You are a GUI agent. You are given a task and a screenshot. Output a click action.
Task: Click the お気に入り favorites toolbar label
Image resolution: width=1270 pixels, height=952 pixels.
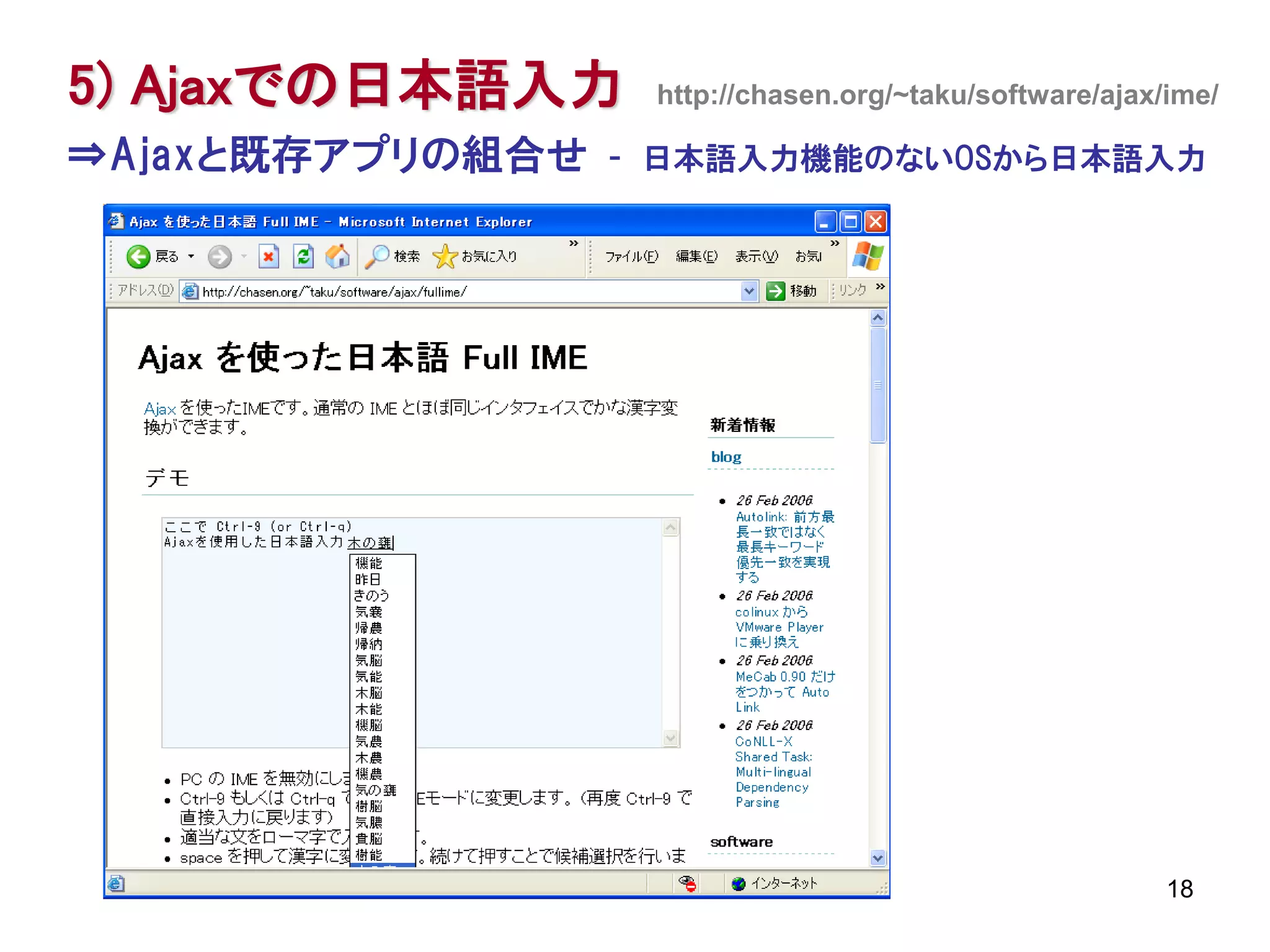(489, 257)
